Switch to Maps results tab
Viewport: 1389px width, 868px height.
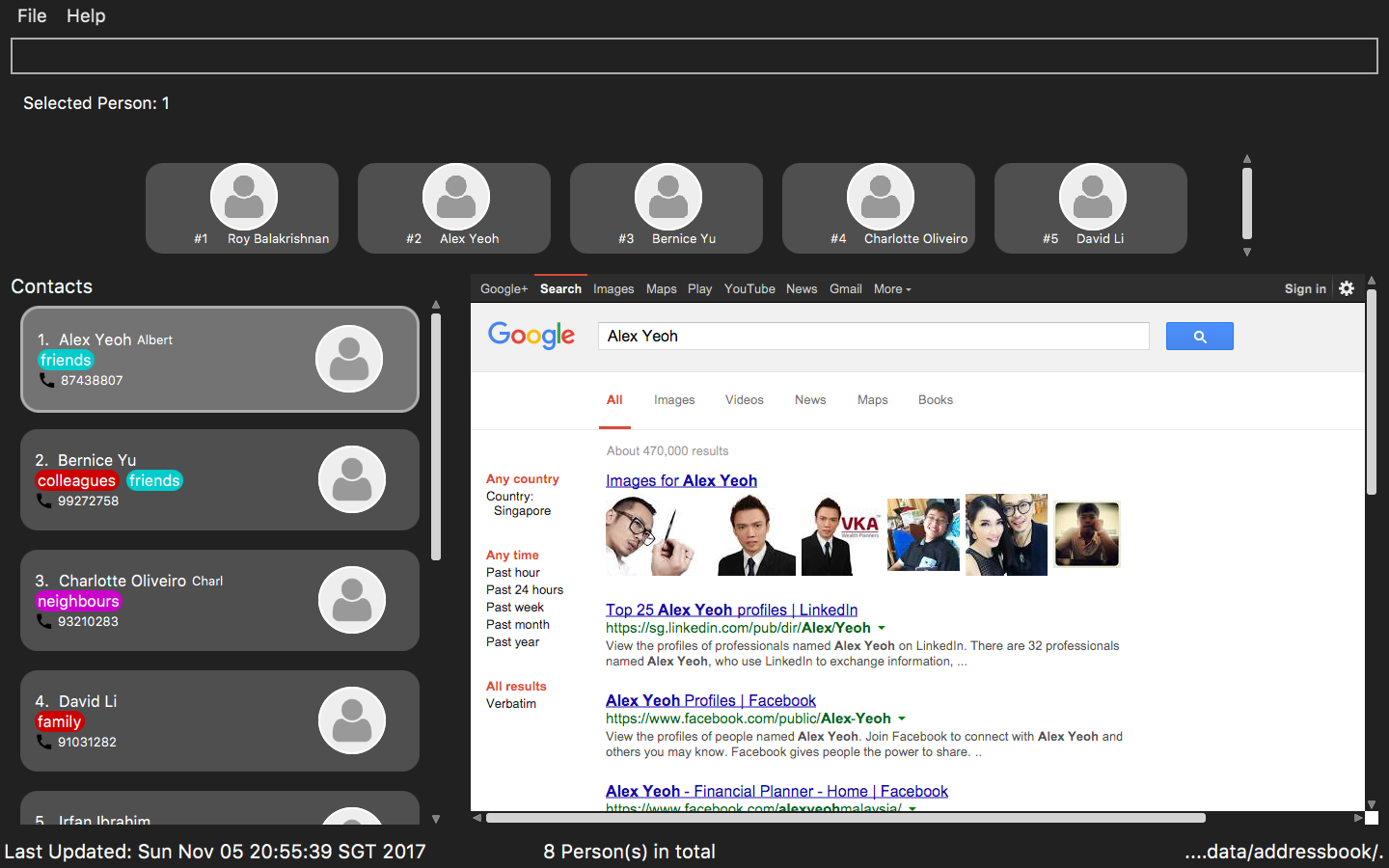tap(873, 399)
